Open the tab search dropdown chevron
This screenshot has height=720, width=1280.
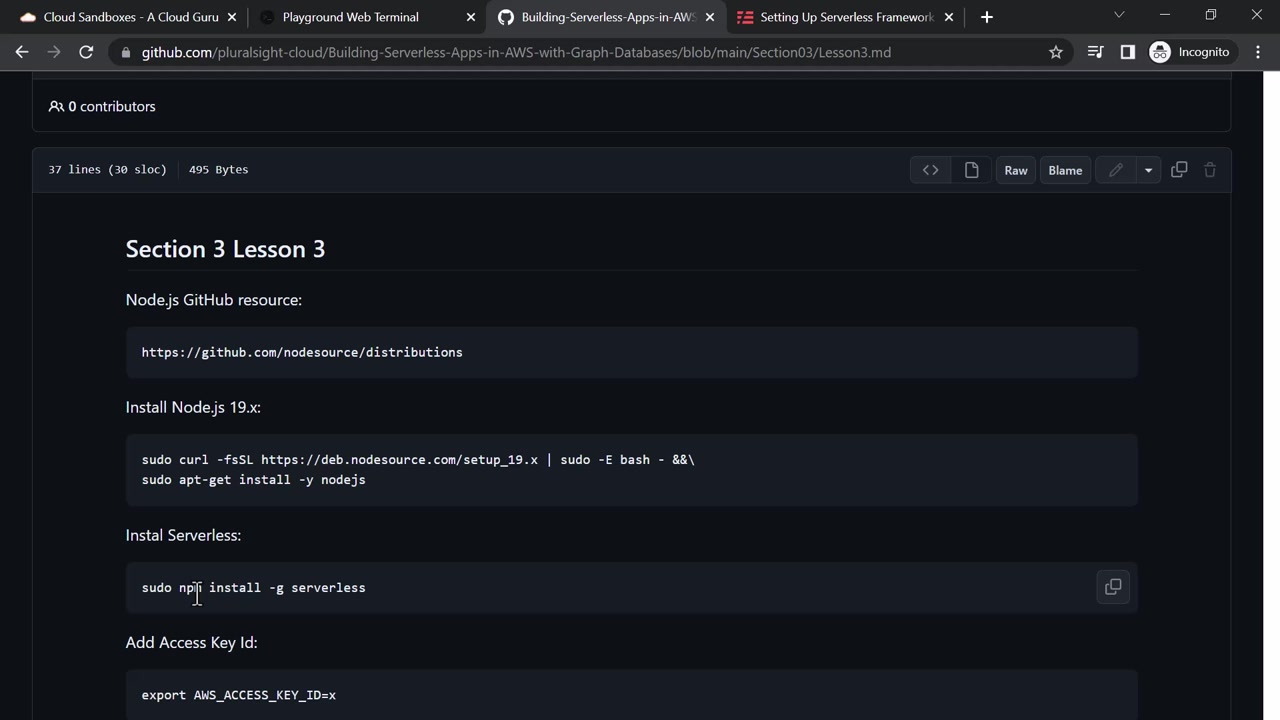coord(1119,15)
